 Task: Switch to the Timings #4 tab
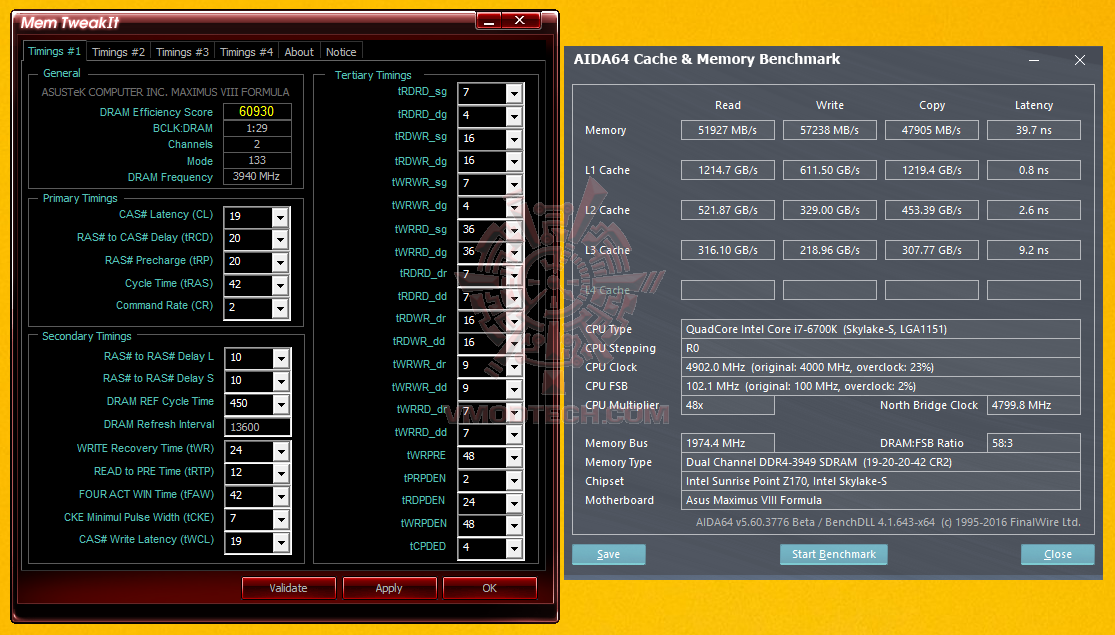[x=246, y=52]
